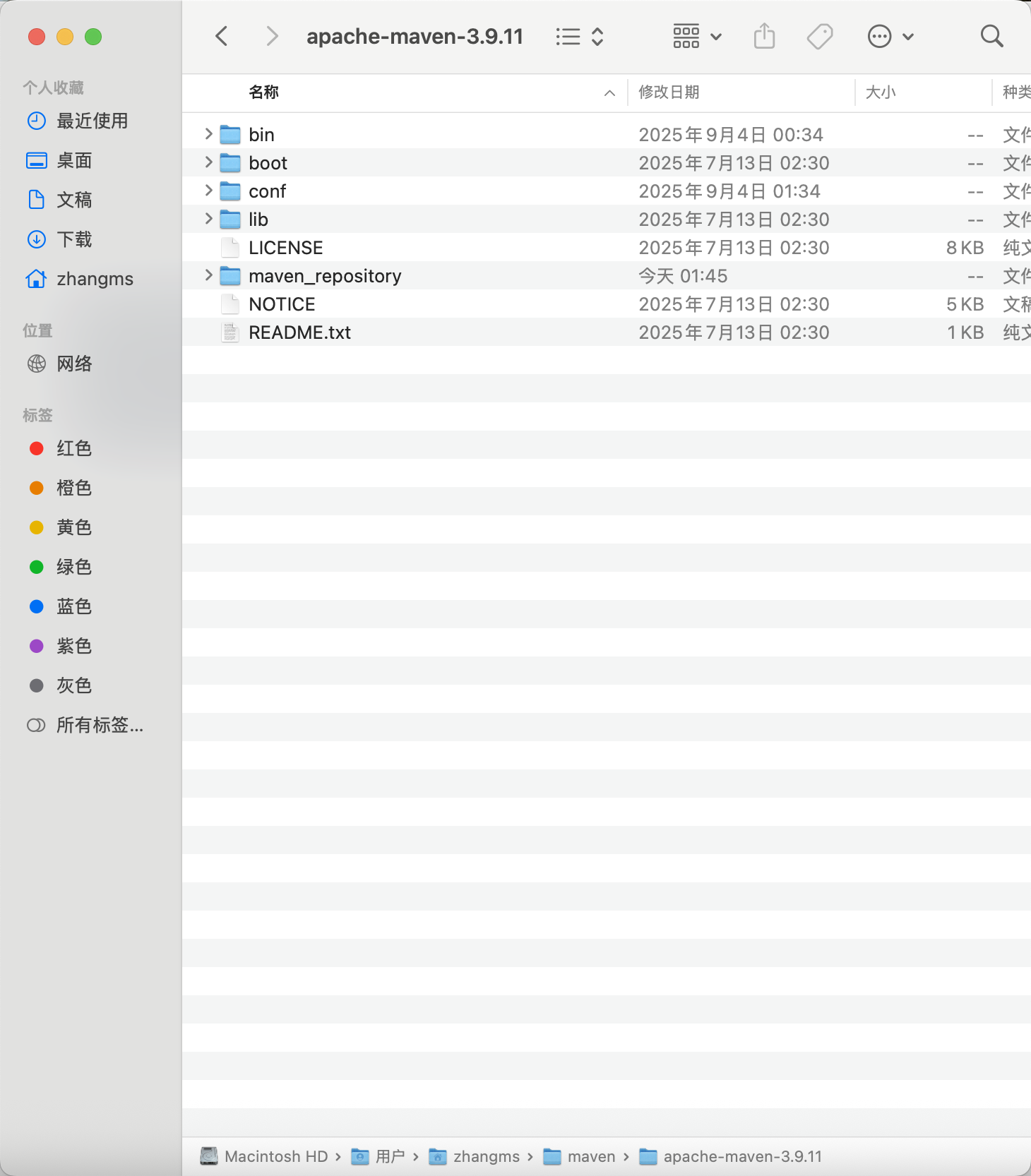Go to maven in path bar
Image resolution: width=1031 pixels, height=1176 pixels.
580,1156
